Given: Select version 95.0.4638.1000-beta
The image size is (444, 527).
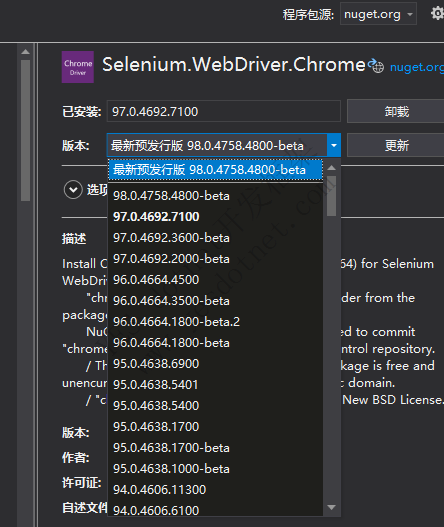Looking at the screenshot, I should point(215,469).
